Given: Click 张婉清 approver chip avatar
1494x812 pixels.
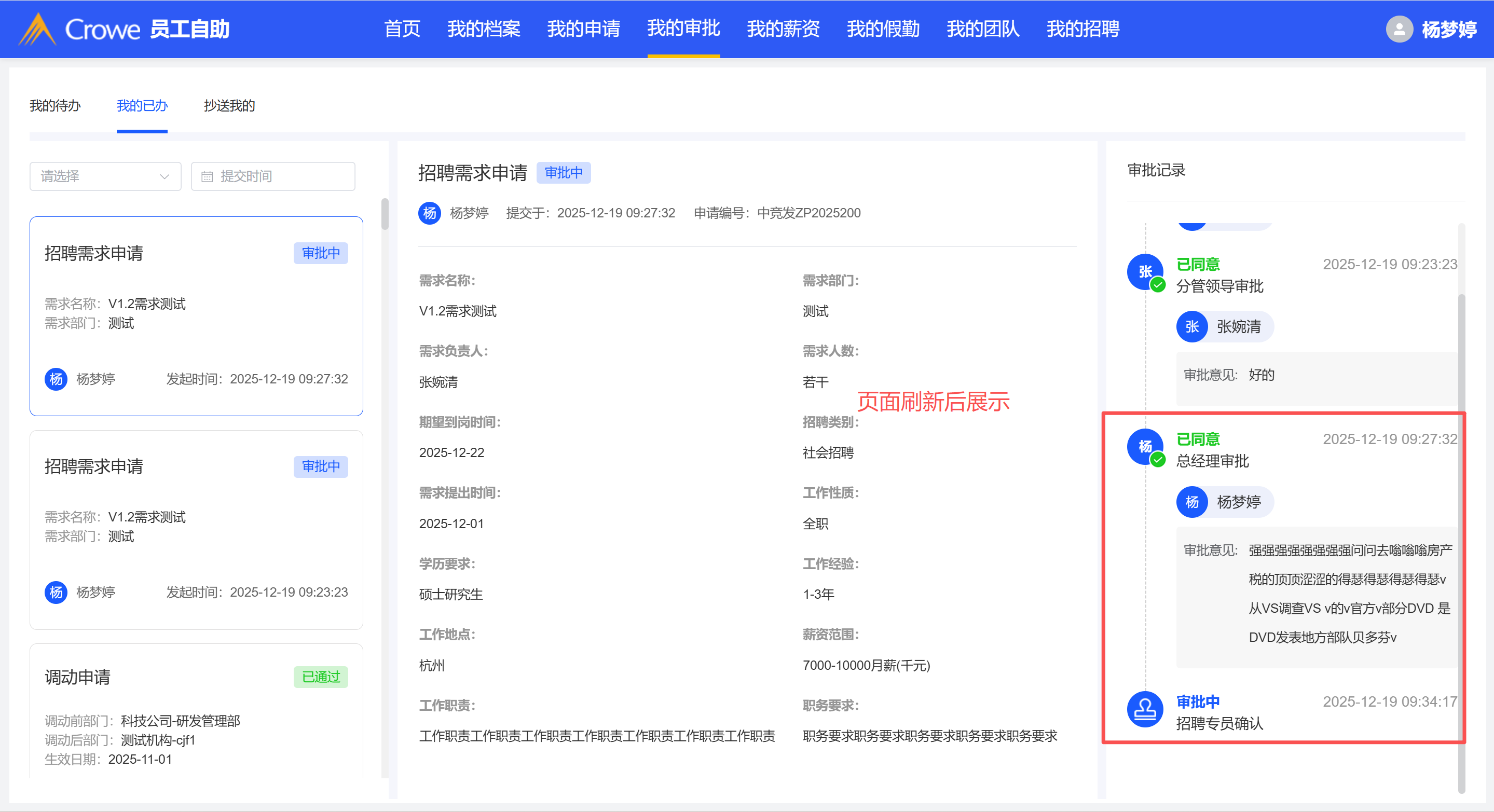Looking at the screenshot, I should point(1192,326).
